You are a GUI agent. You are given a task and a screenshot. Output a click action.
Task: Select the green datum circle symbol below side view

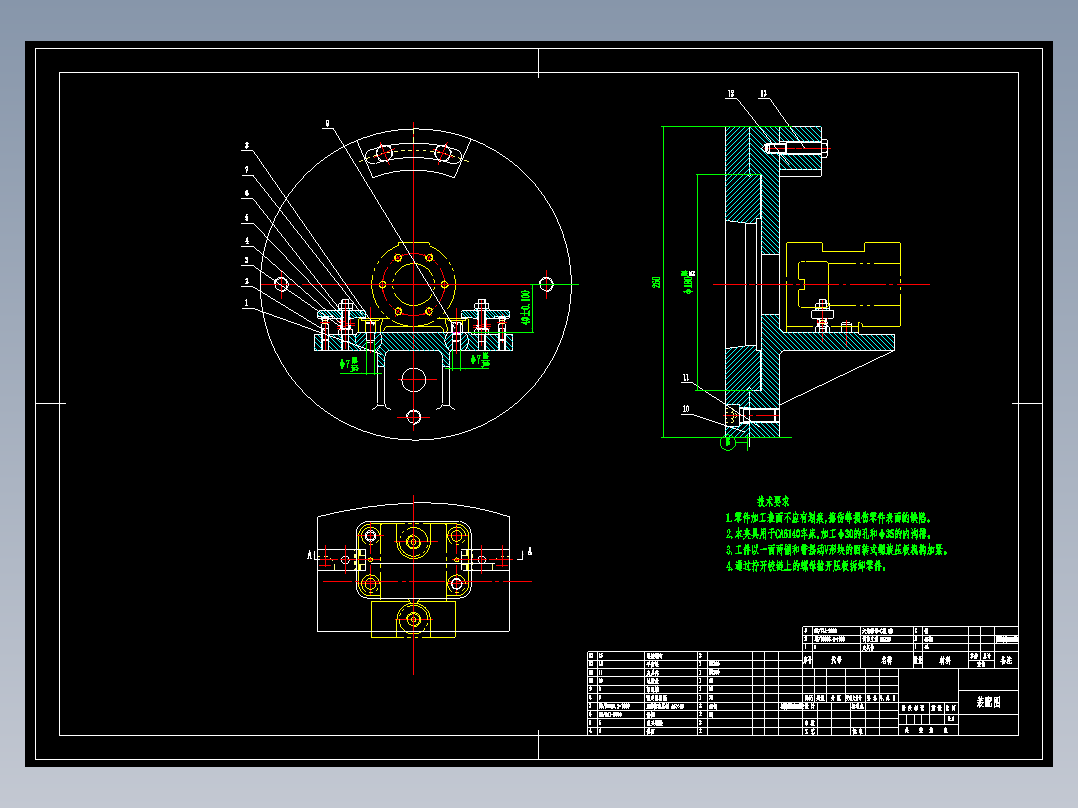tap(727, 443)
